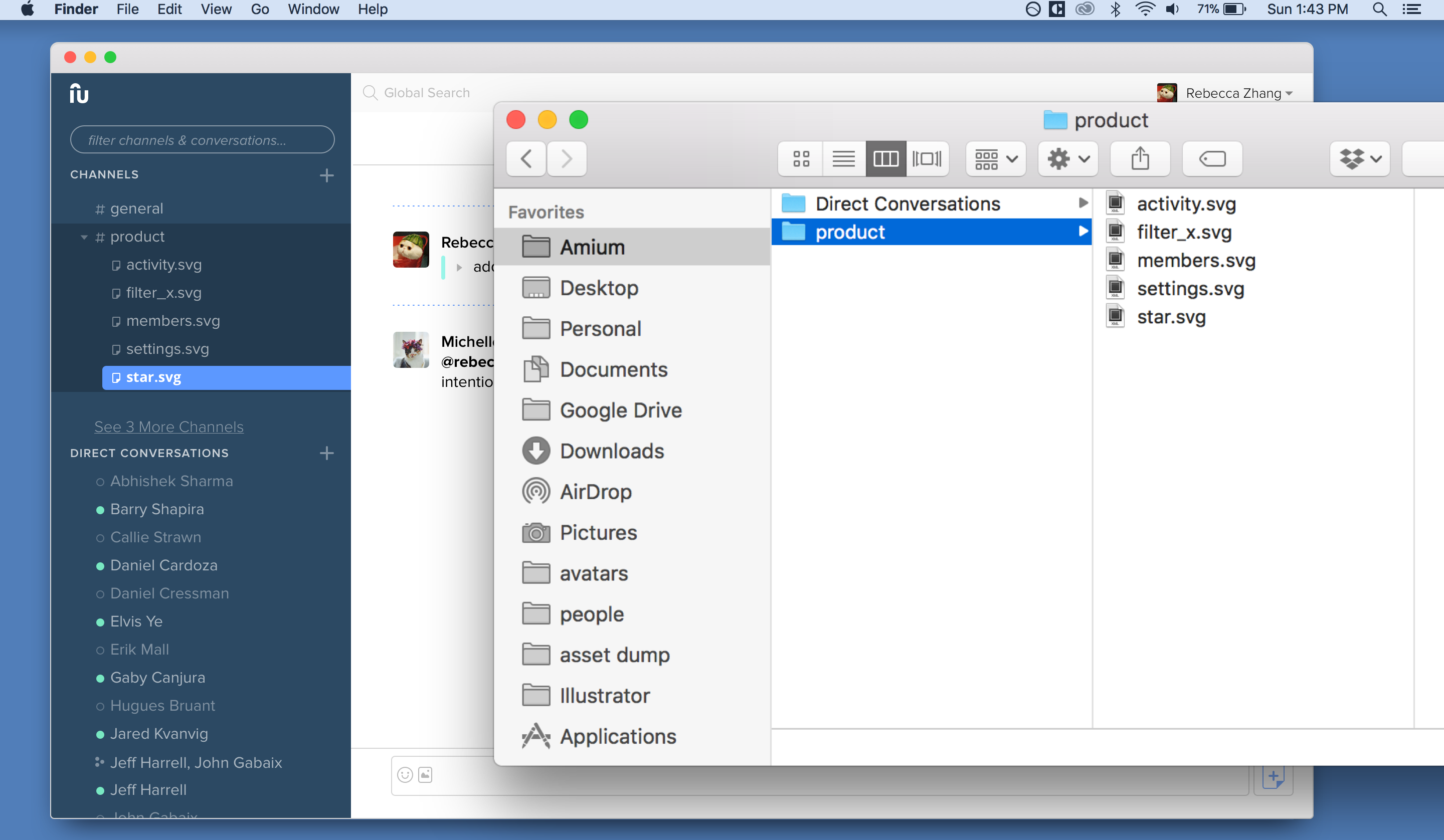Click the Add Channel button
Screen dimensions: 1444x840
point(327,174)
